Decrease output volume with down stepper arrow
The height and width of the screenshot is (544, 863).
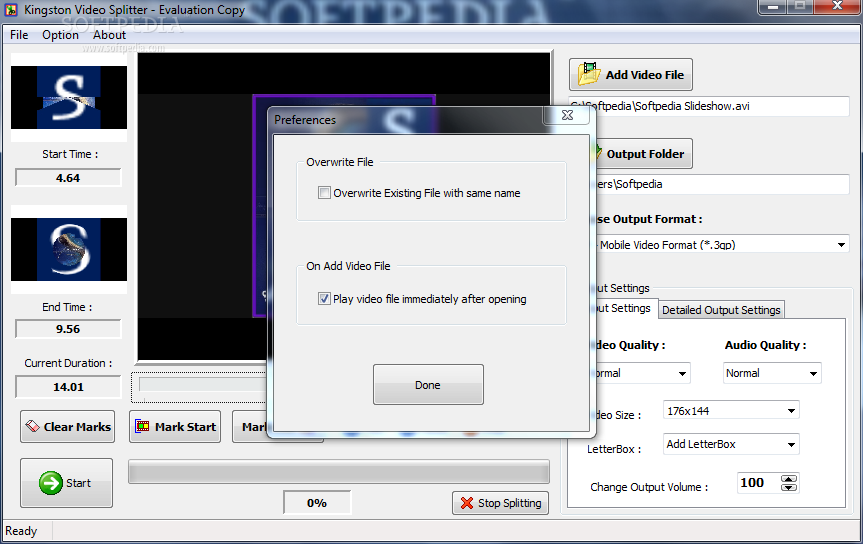789,487
